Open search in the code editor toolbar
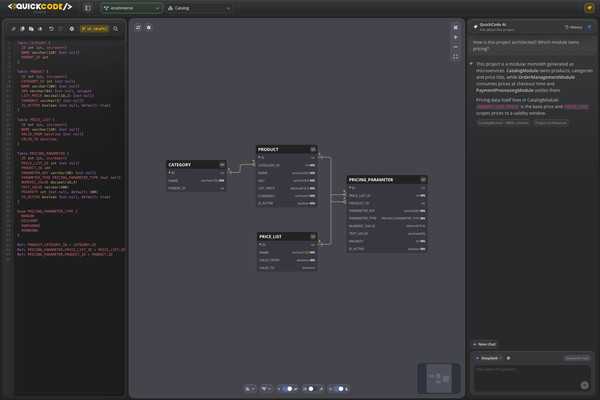The width and height of the screenshot is (600, 400). click(116, 29)
